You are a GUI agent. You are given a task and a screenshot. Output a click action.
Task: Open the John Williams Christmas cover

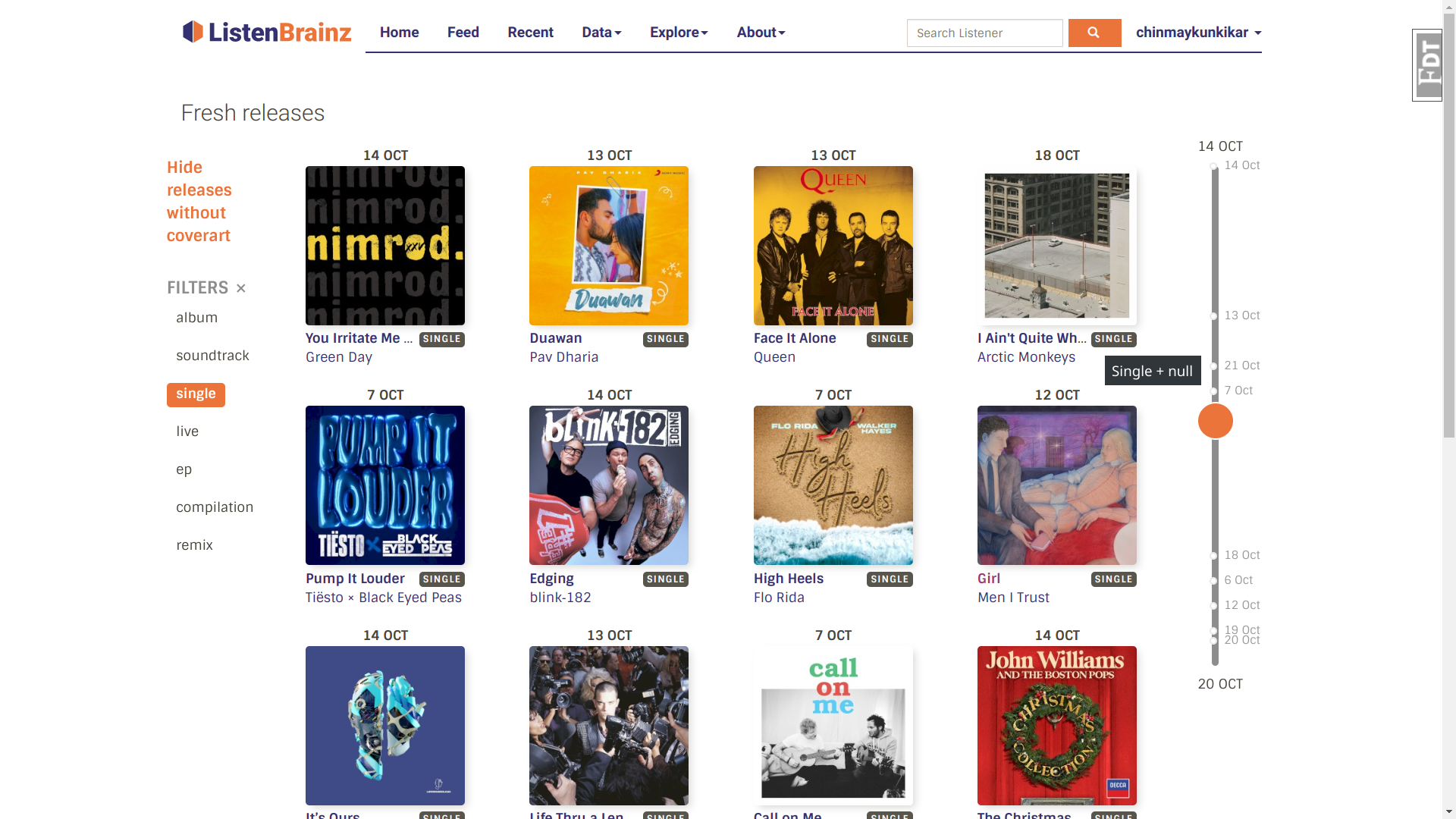[x=1056, y=726]
